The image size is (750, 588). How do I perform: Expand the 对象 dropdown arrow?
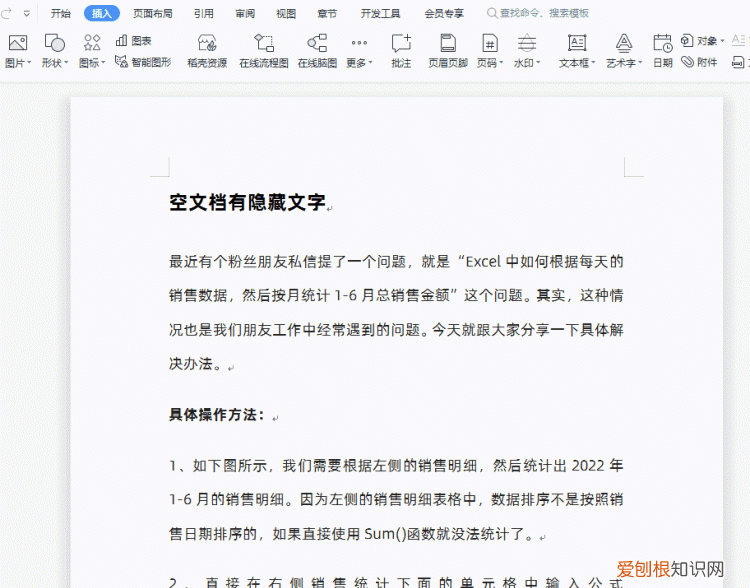click(x=722, y=41)
